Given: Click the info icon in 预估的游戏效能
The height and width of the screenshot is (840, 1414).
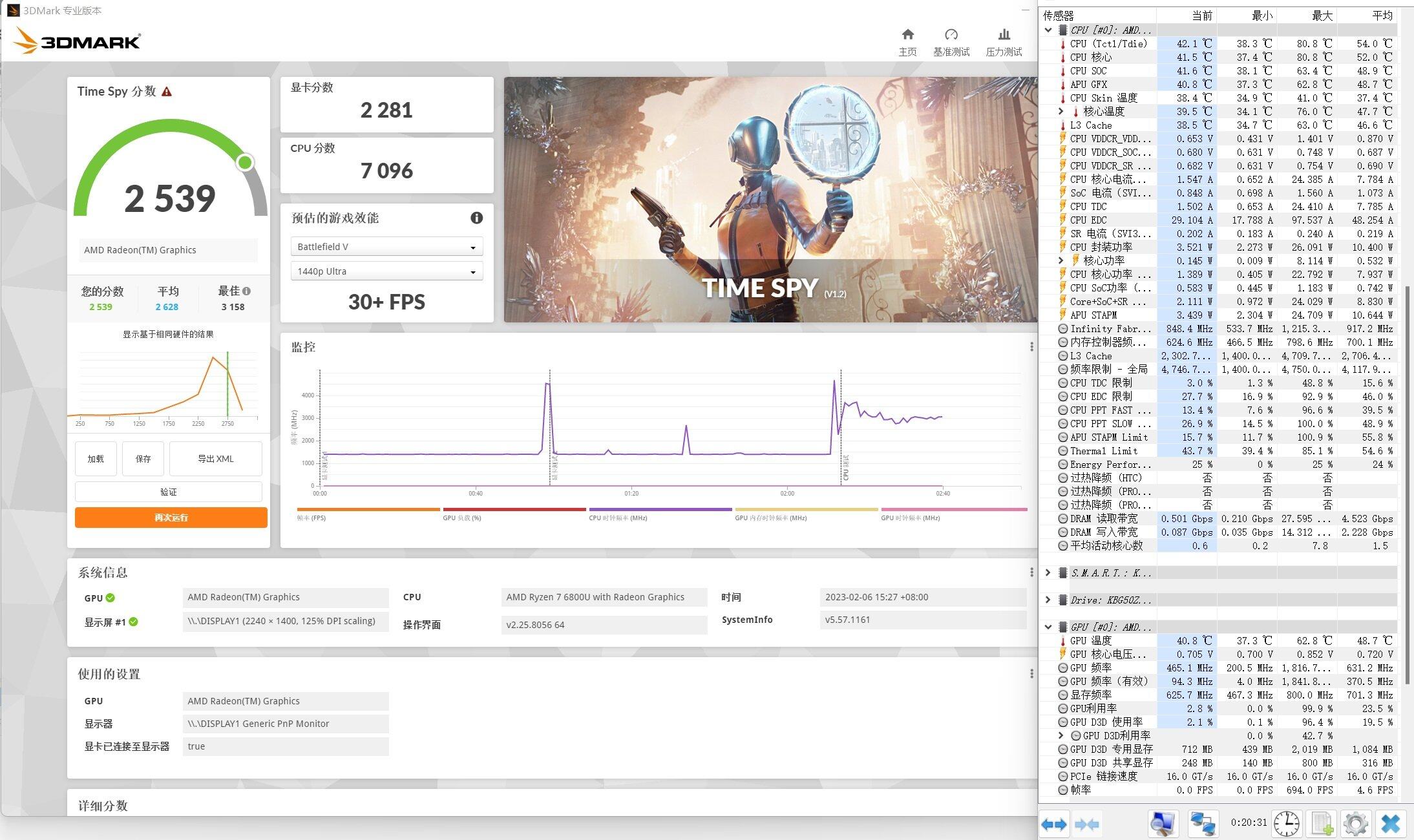Looking at the screenshot, I should 477,218.
